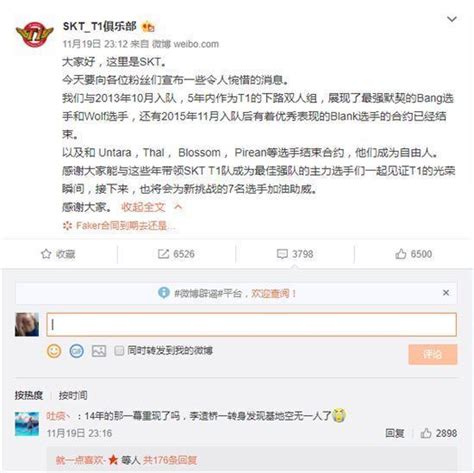Screen dimensions: 474x473
Task: Open the emoji picker smiley icon
Action: [54, 351]
